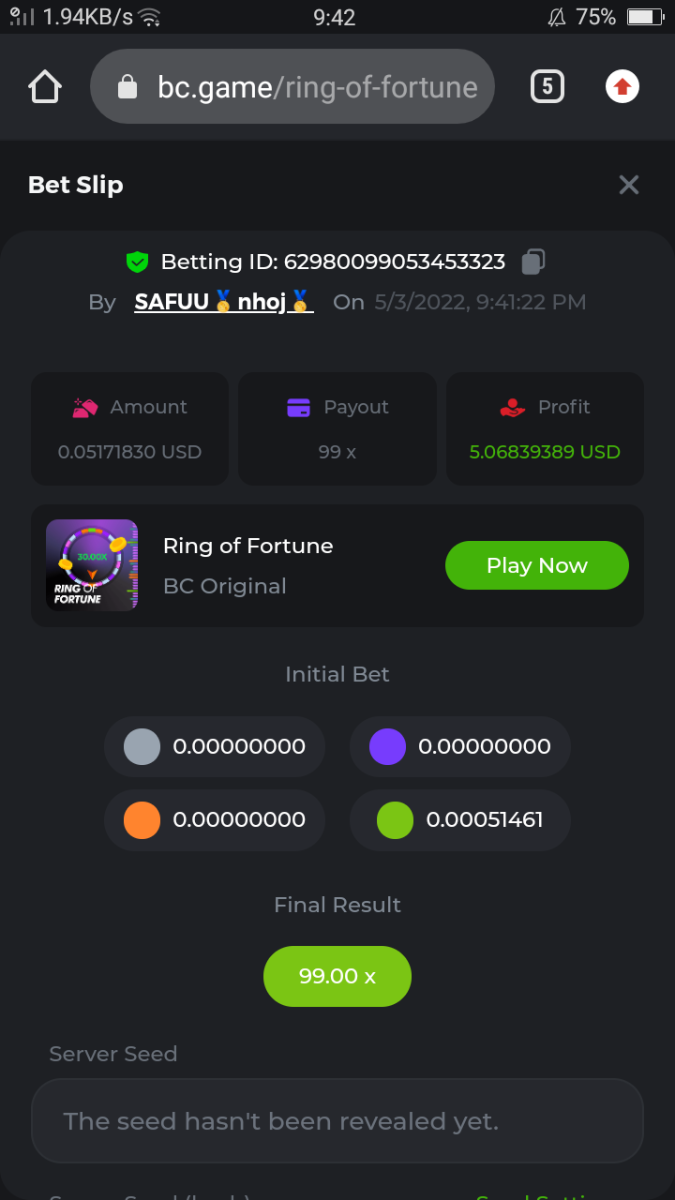Open the Ring of Fortune game thumbnail
The height and width of the screenshot is (1200, 675).
92,565
